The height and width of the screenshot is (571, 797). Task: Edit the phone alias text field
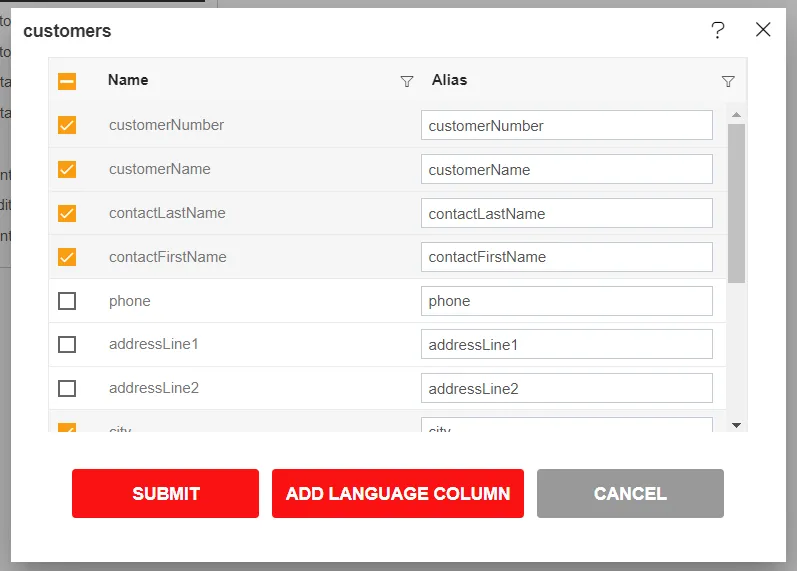(566, 301)
